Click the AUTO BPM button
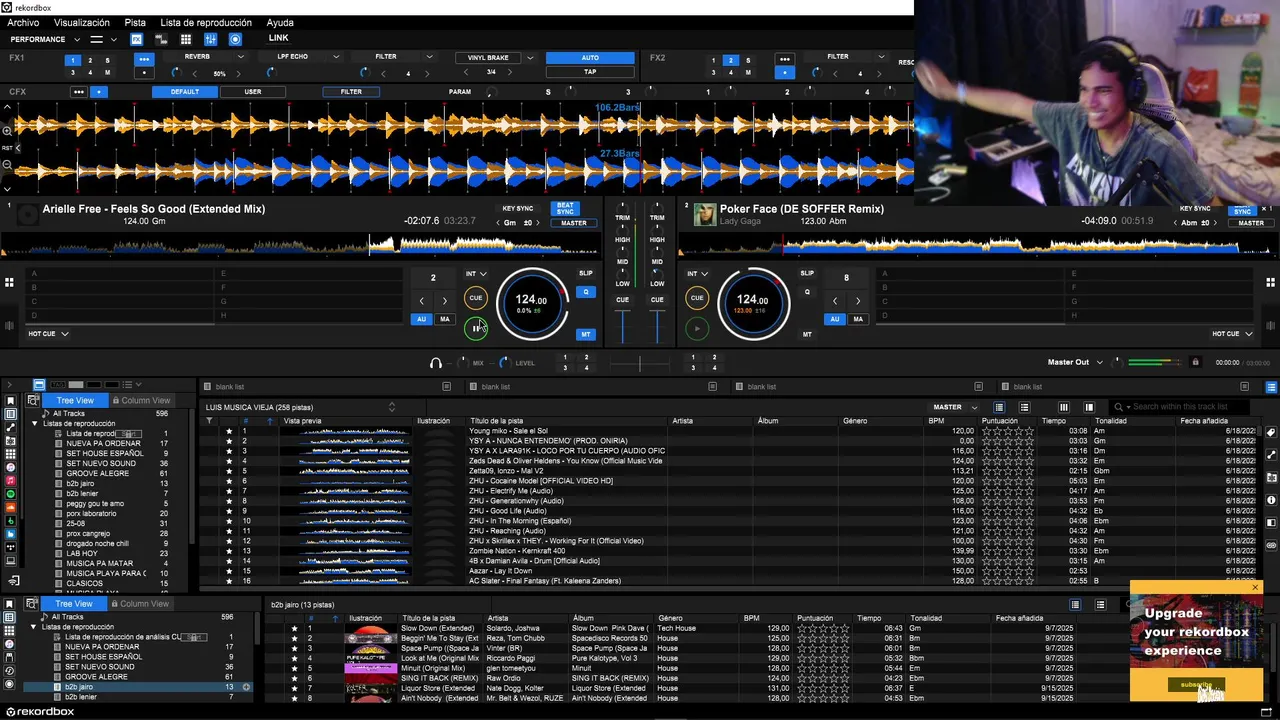 click(x=590, y=58)
